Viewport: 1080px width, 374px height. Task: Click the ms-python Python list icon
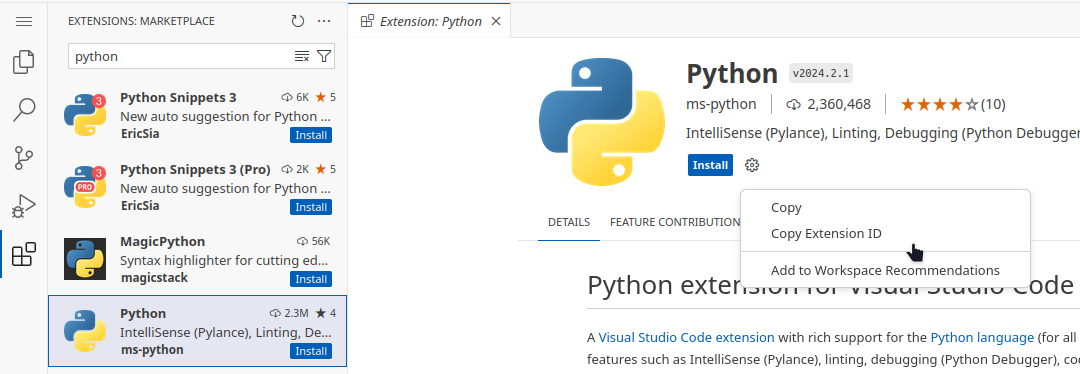tap(85, 331)
